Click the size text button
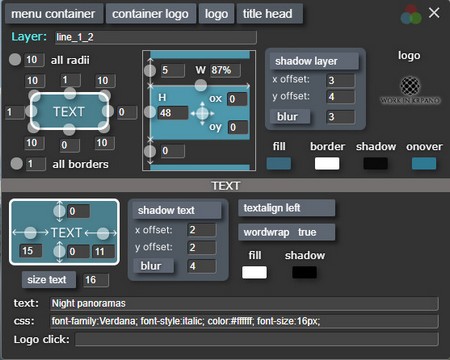 pos(49,280)
